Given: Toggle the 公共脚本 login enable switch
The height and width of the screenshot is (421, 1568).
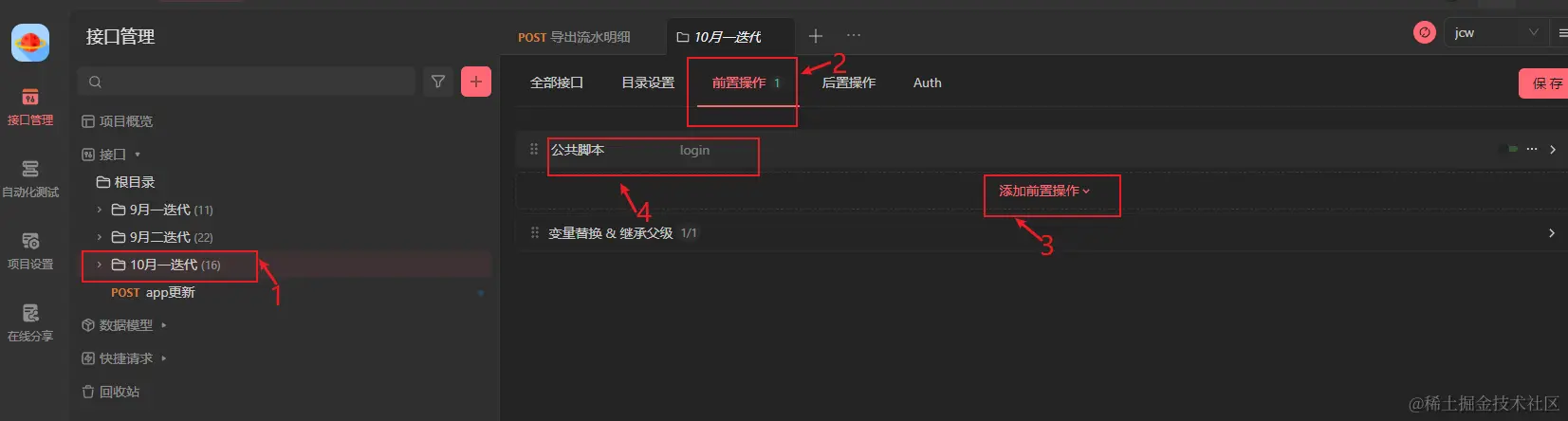Looking at the screenshot, I should pyautogui.click(x=1508, y=150).
